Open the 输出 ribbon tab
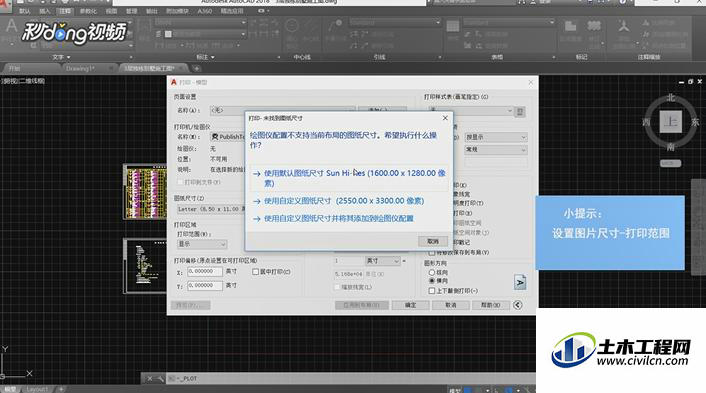Screen dimensions: 706x393 point(152,11)
